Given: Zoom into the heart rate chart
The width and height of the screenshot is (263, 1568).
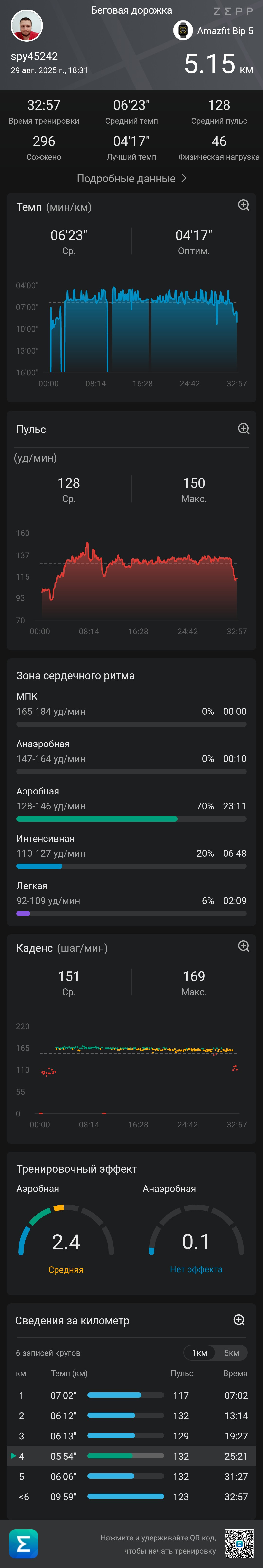Looking at the screenshot, I should pyautogui.click(x=244, y=429).
